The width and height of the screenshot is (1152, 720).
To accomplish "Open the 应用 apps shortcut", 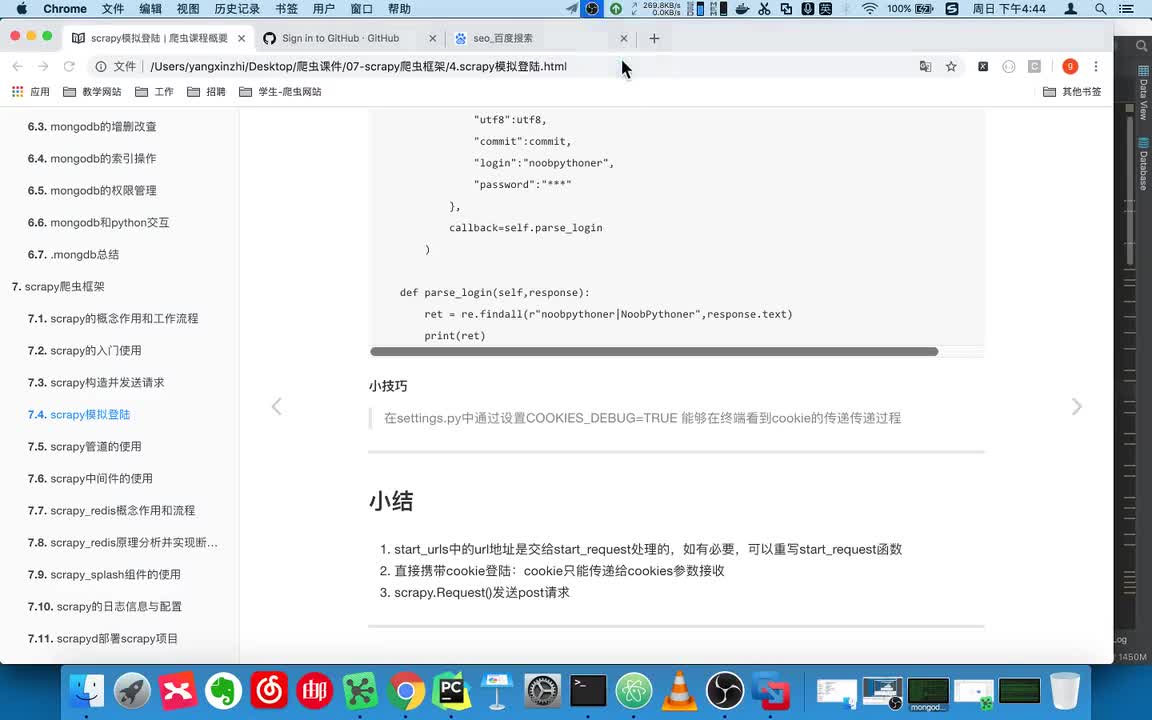I will click(31, 92).
